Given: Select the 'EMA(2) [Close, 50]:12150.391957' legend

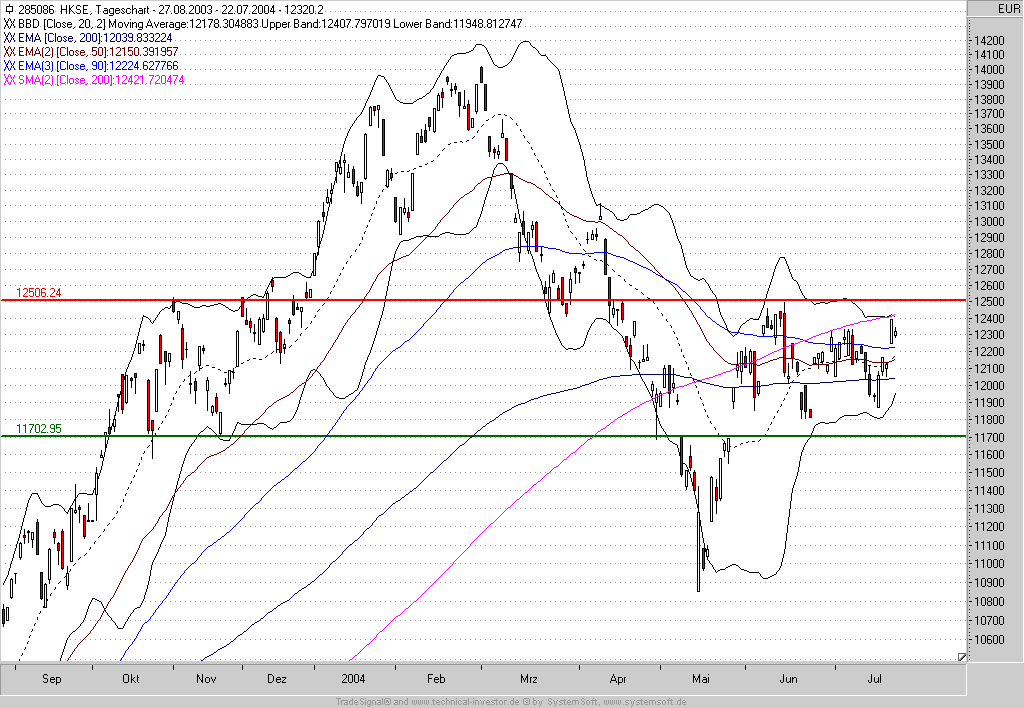Looking at the screenshot, I should [91, 52].
